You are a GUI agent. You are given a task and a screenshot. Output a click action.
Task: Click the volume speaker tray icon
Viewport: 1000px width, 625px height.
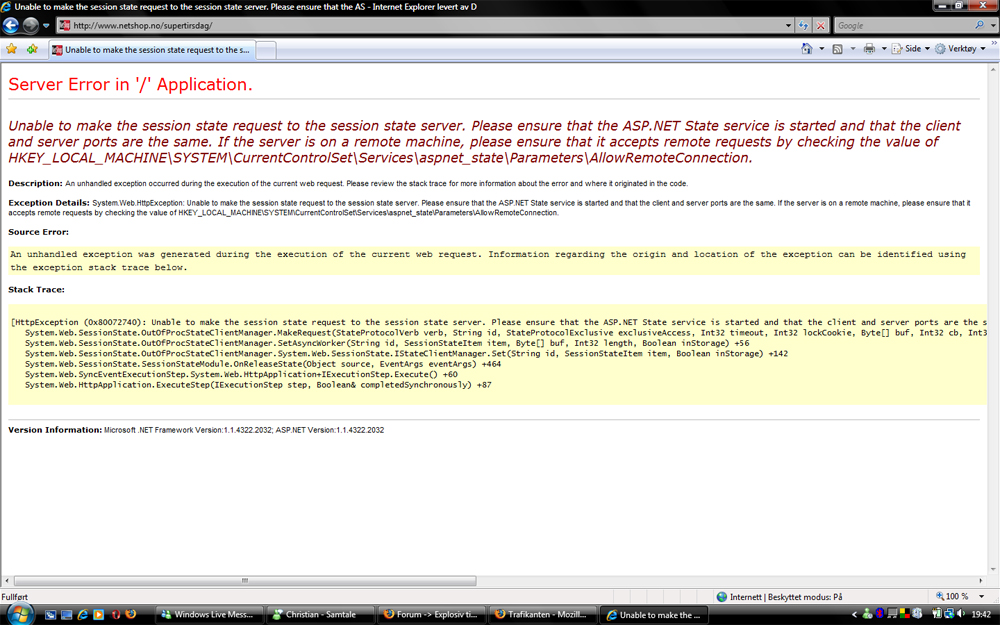pos(960,614)
